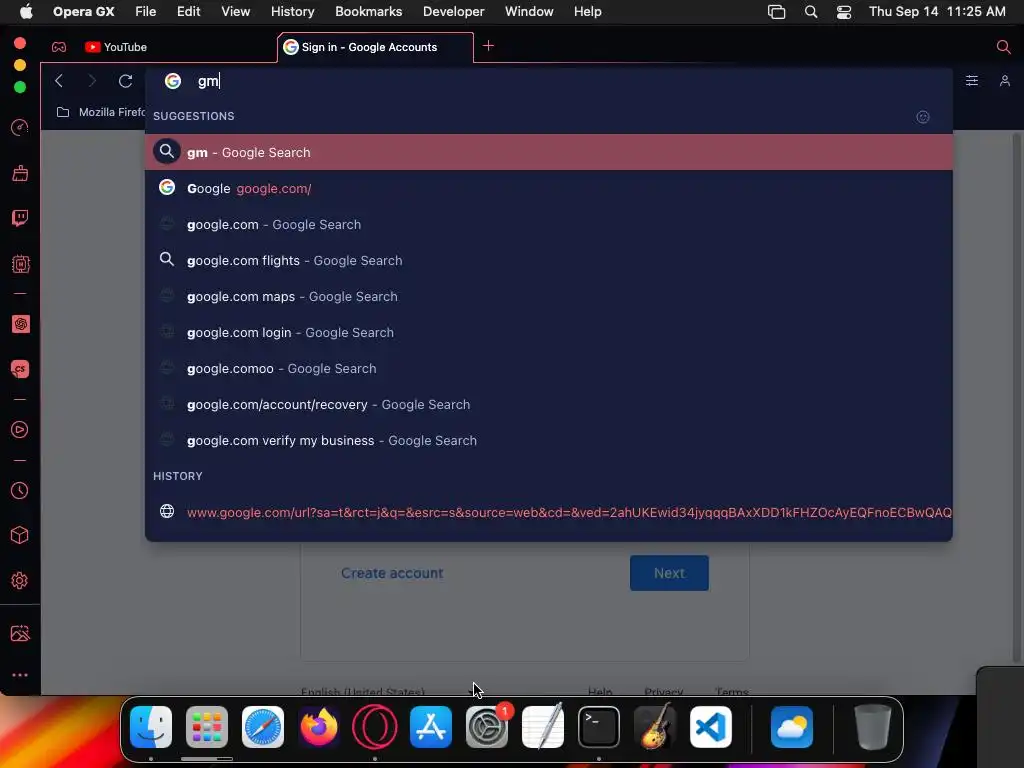
Task: Open a new tab with plus button
Action: [488, 46]
